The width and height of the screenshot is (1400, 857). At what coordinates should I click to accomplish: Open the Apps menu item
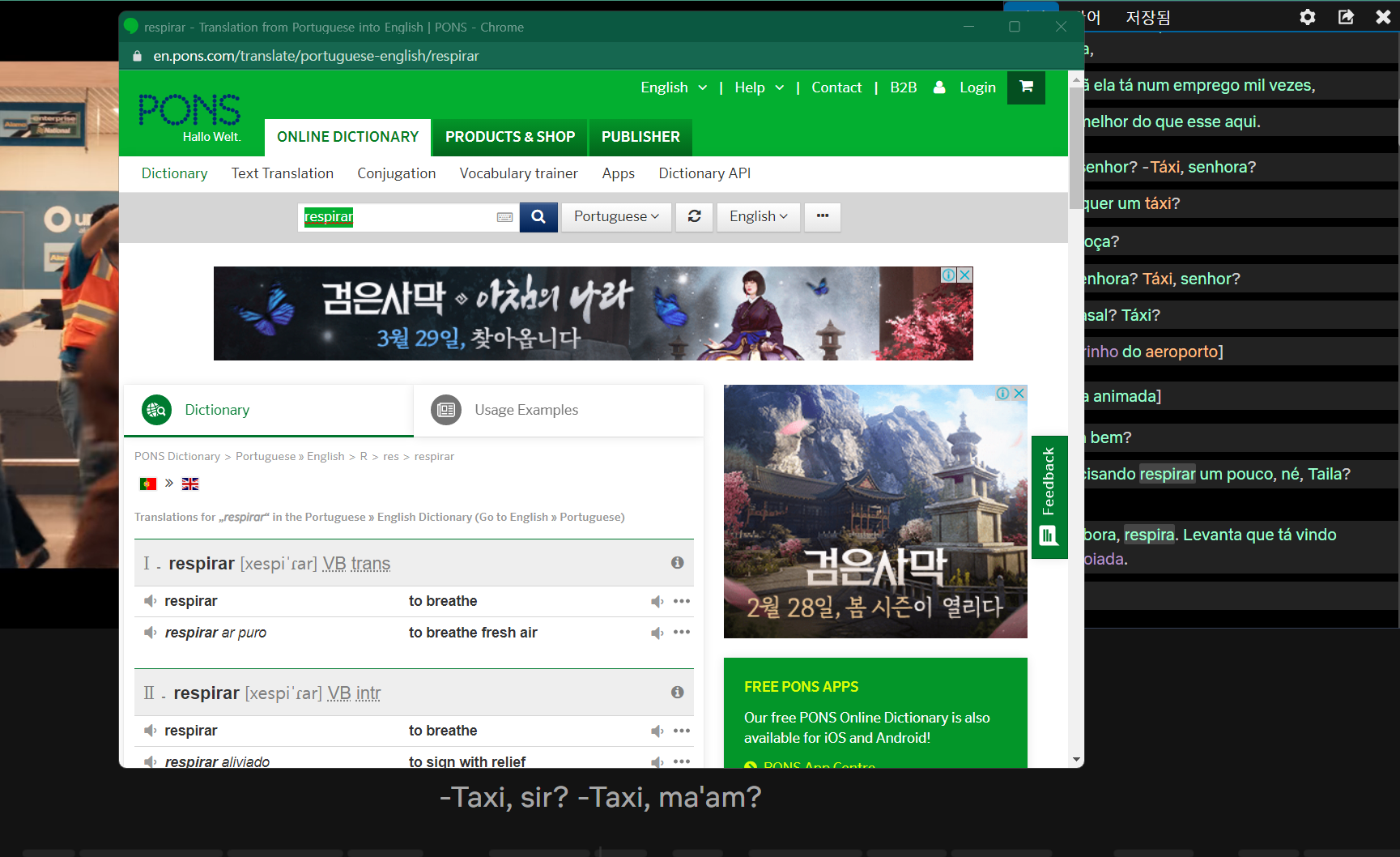pos(619,173)
